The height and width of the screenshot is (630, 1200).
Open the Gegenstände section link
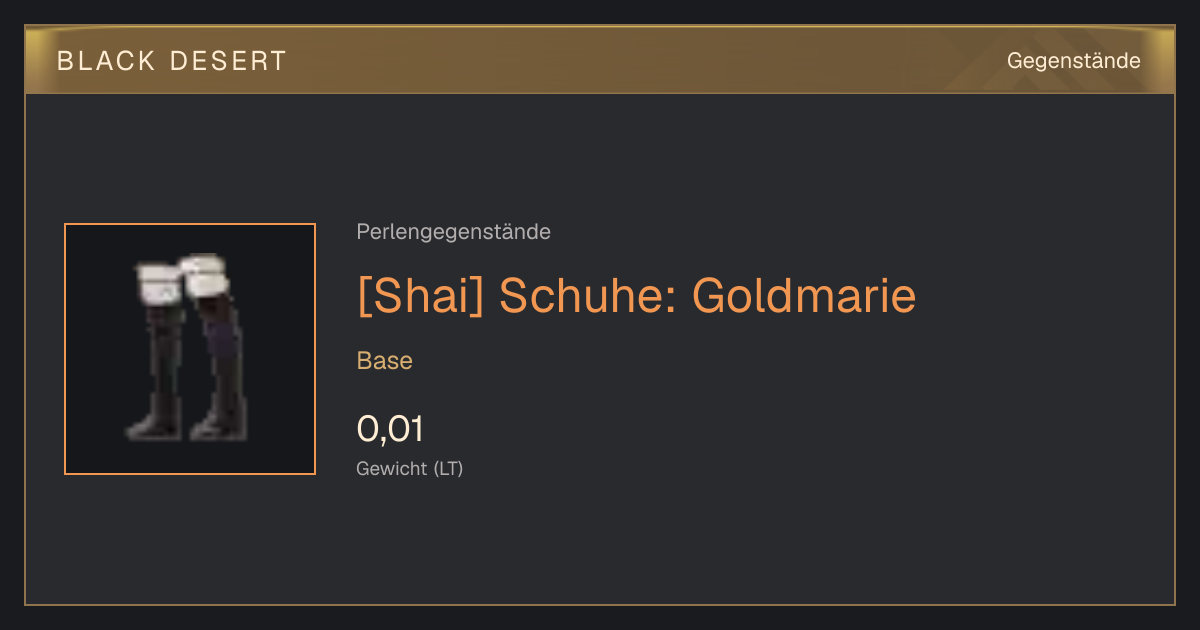1074,61
